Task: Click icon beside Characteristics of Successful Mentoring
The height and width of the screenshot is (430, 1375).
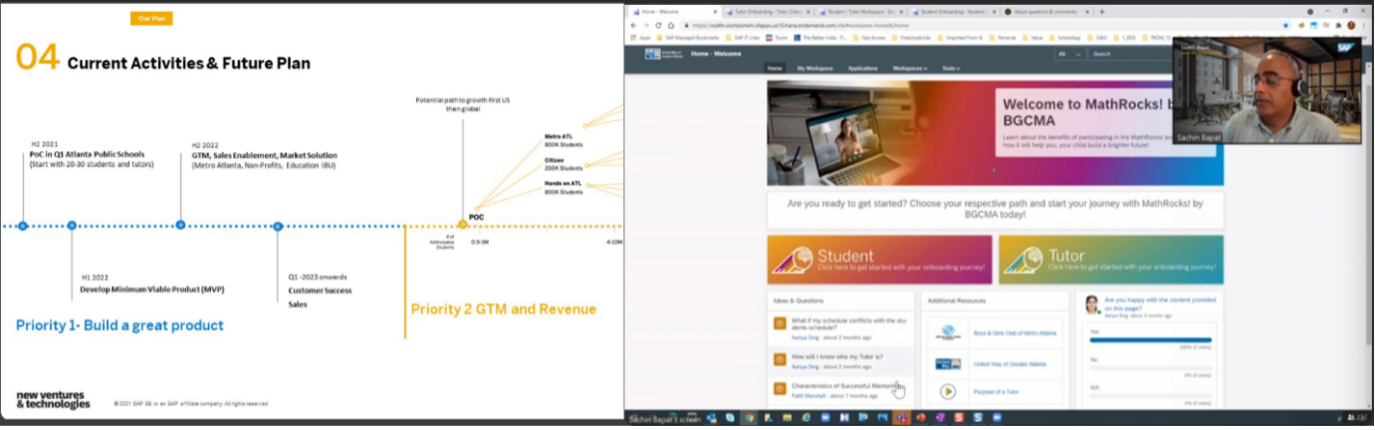Action: click(780, 388)
